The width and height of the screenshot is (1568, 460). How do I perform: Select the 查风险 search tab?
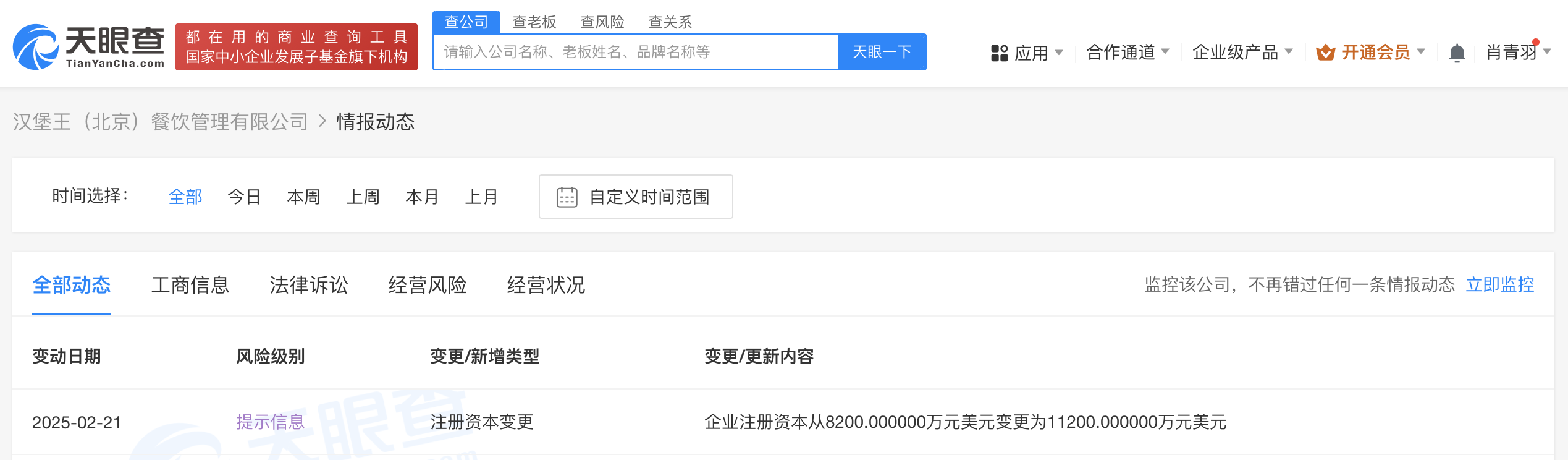point(602,22)
